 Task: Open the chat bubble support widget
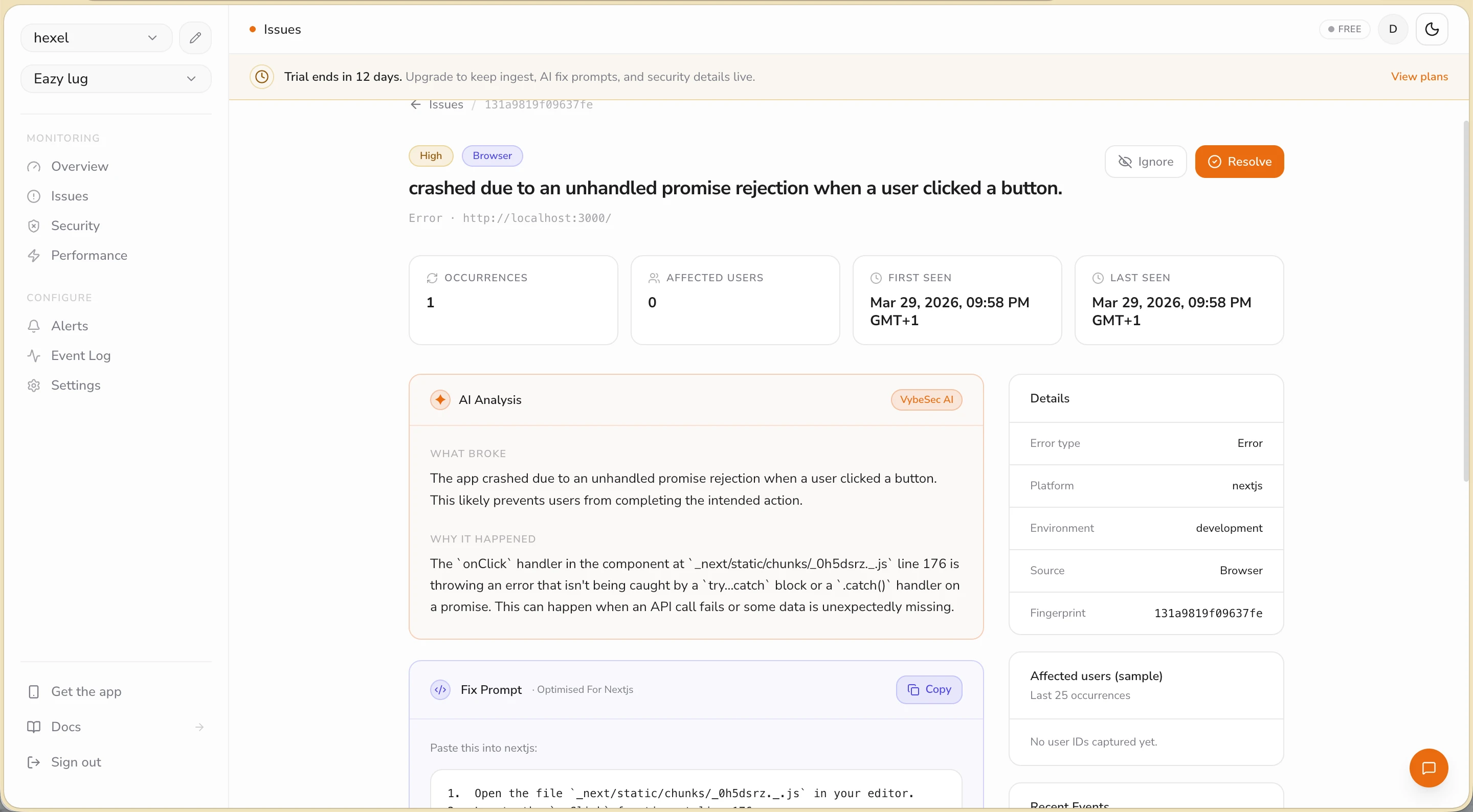pyautogui.click(x=1428, y=768)
